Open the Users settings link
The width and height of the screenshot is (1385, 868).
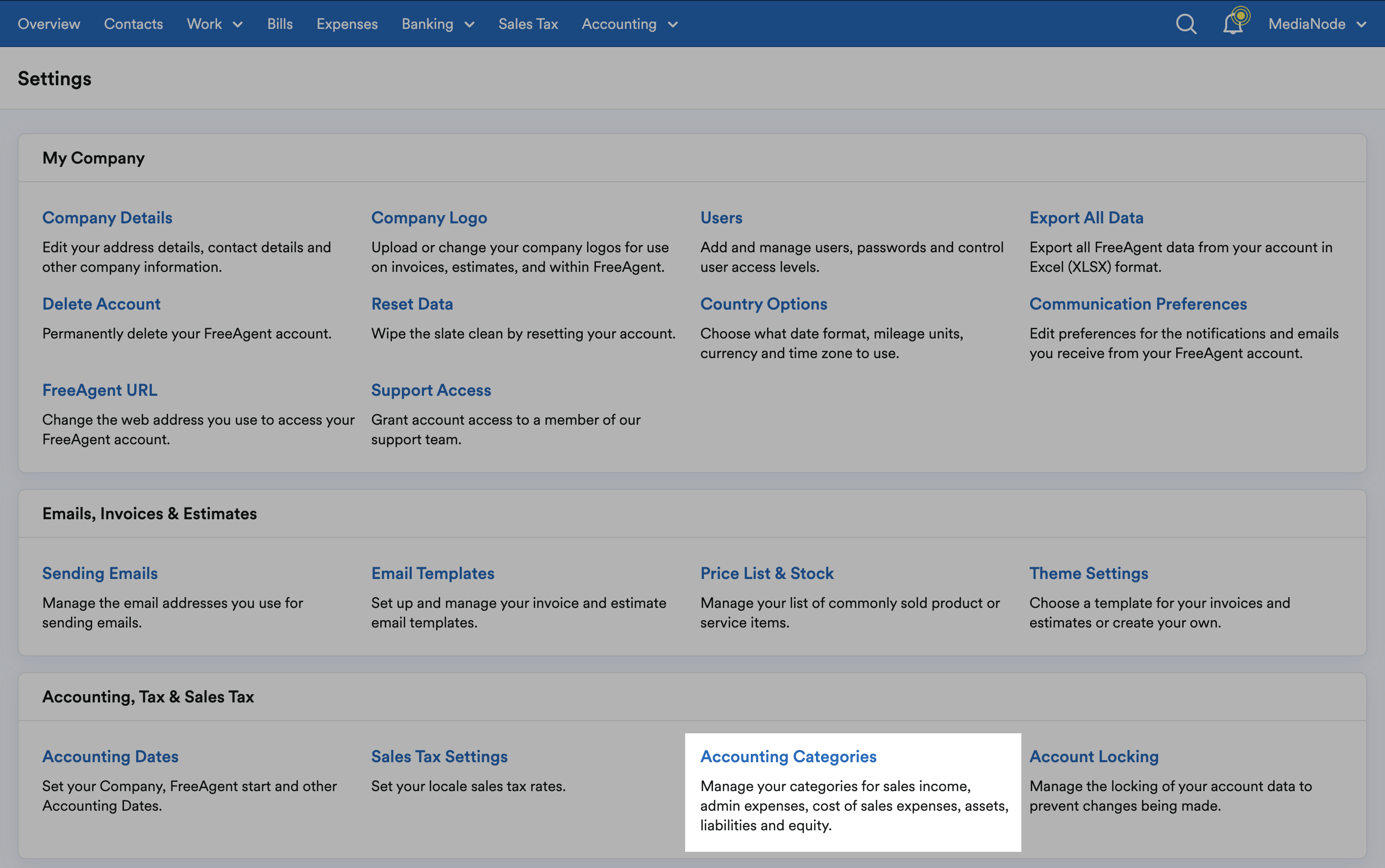pyautogui.click(x=721, y=217)
